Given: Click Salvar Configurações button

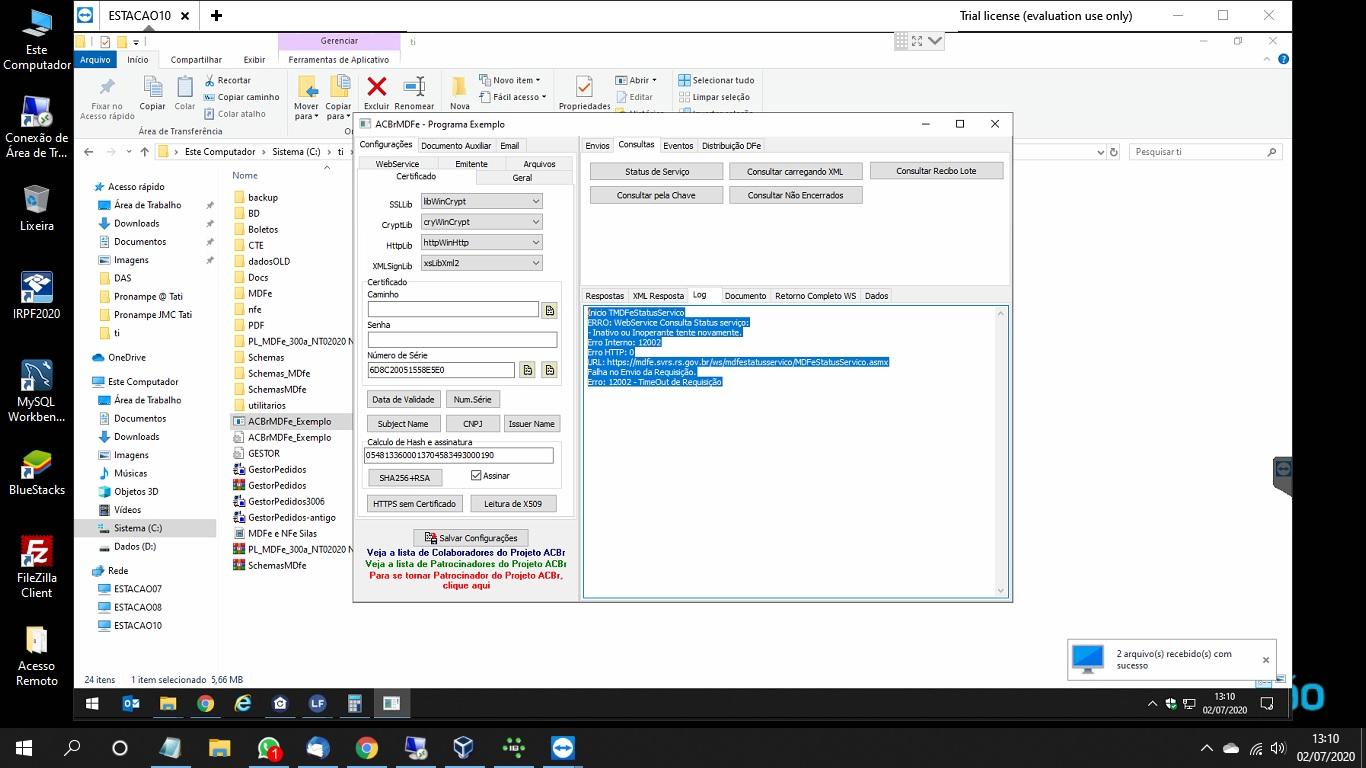Looking at the screenshot, I should coord(470,538).
